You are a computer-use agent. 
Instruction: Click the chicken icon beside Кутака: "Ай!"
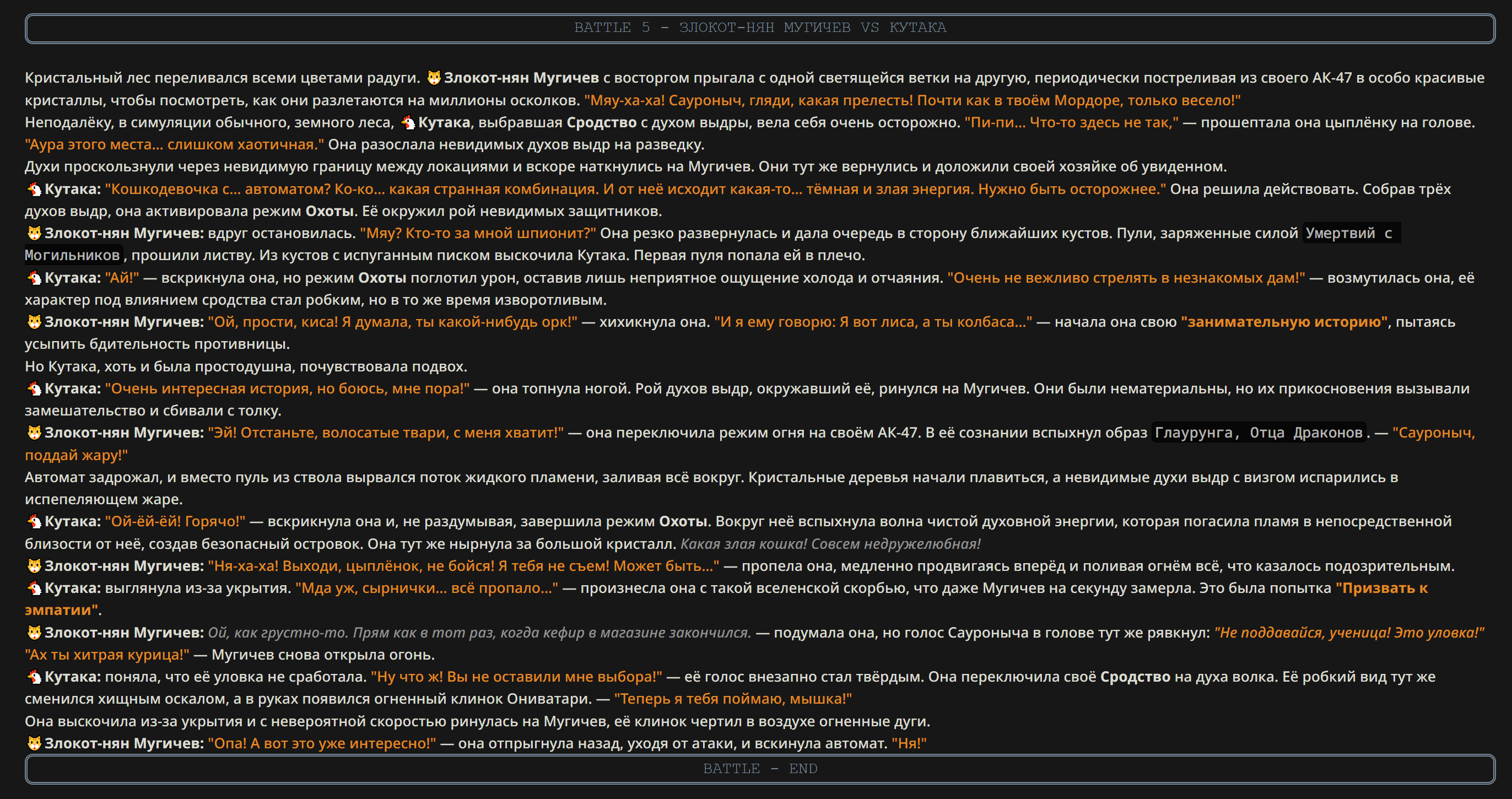34,278
